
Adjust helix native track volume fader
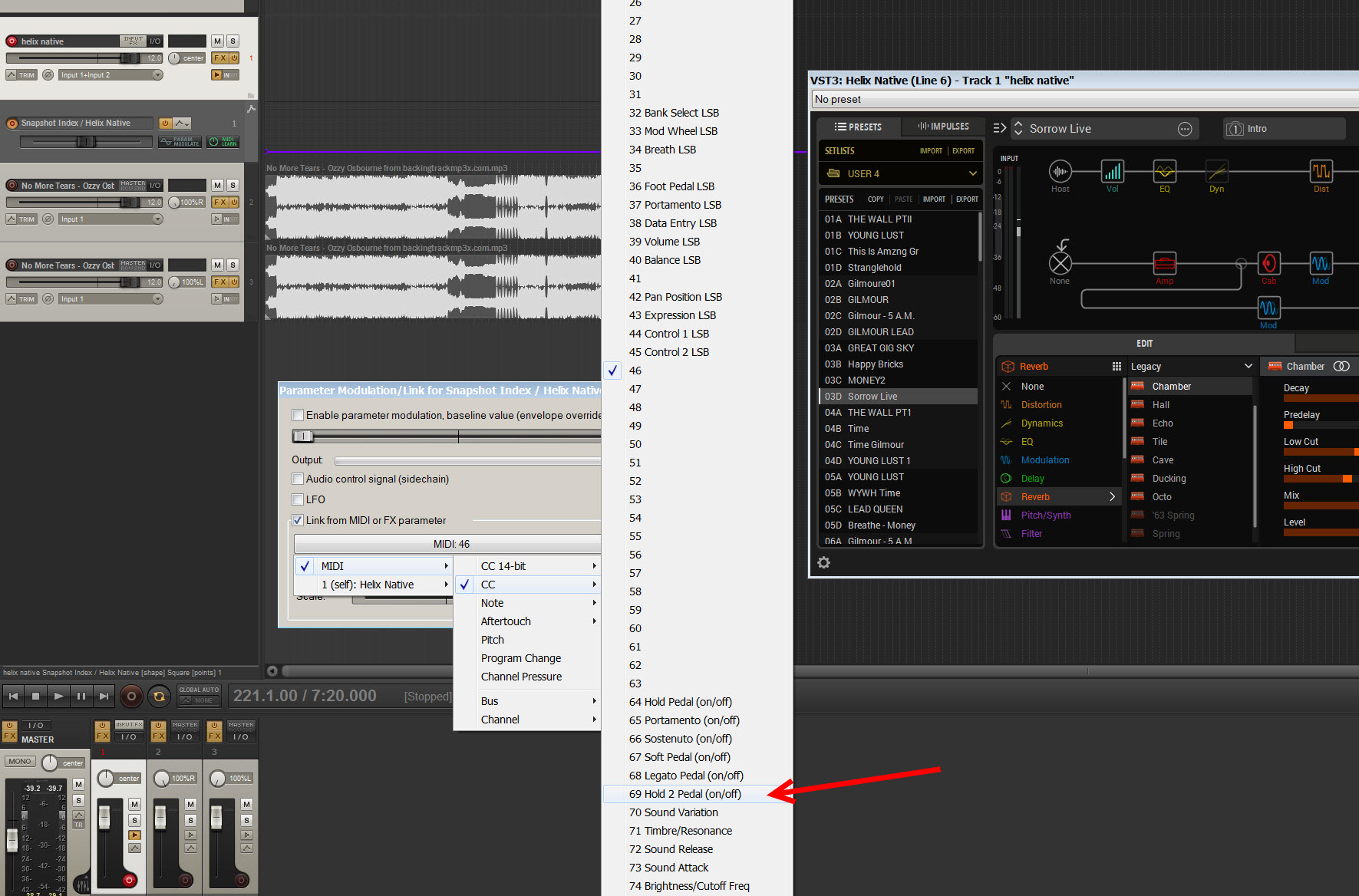(x=129, y=58)
